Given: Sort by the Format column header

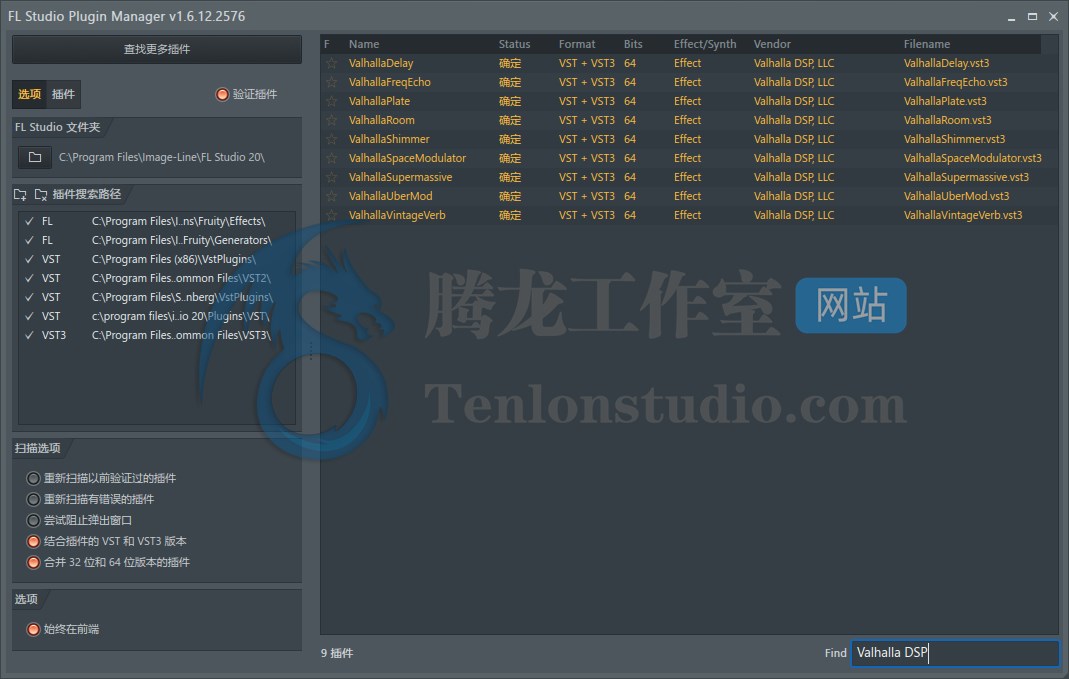Looking at the screenshot, I should (577, 44).
